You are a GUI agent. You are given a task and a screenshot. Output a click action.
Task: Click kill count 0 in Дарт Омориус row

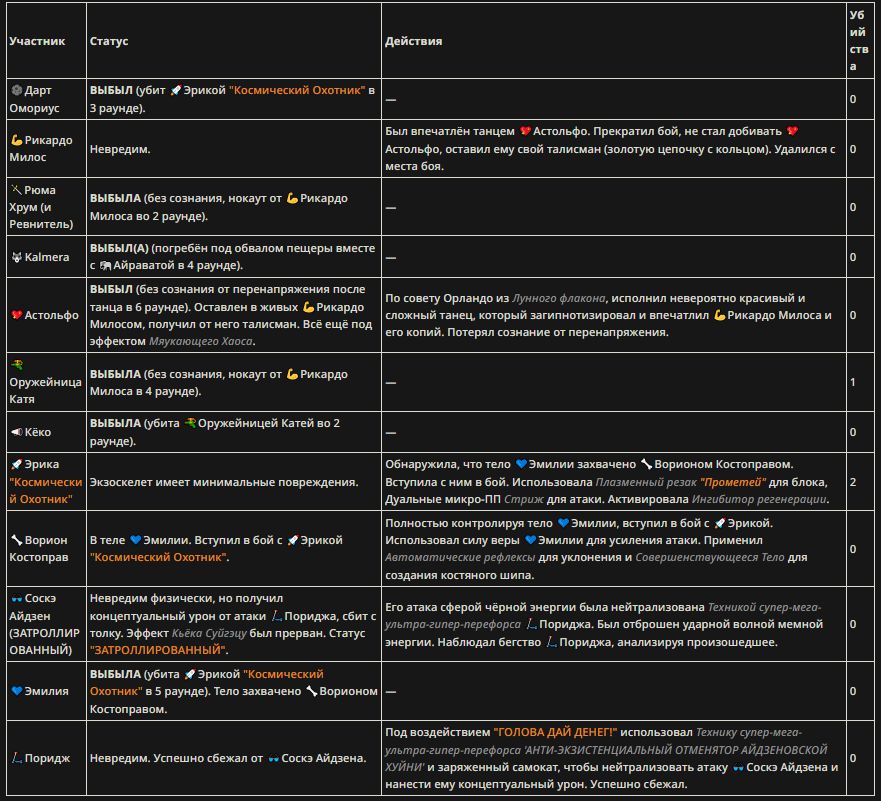(853, 99)
